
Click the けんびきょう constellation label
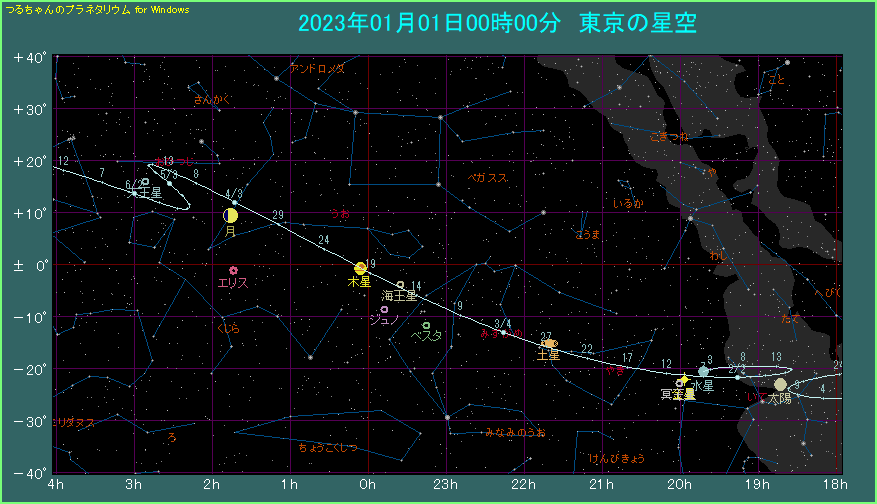tap(617, 458)
